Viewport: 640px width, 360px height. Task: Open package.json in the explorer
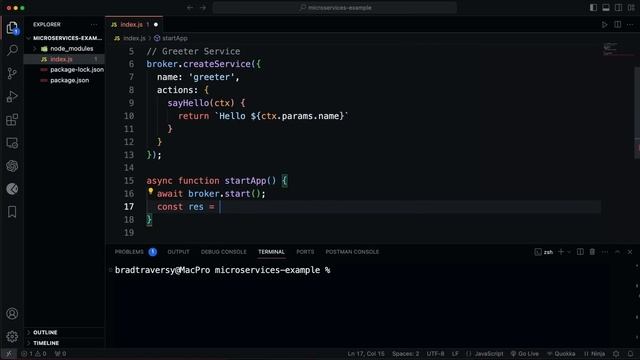click(x=64, y=80)
